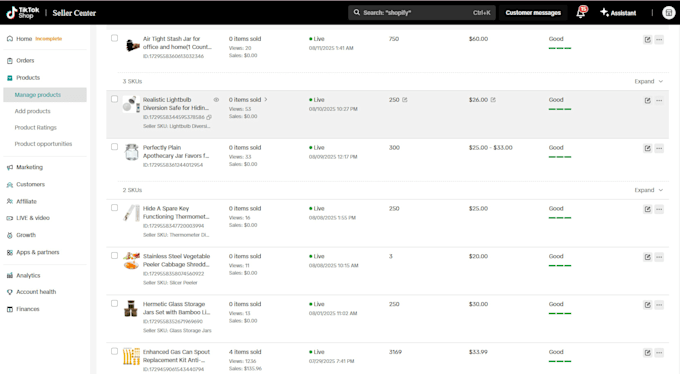
Task: Click Good quality indicator of Gas Can Spout
Action: (x=559, y=356)
